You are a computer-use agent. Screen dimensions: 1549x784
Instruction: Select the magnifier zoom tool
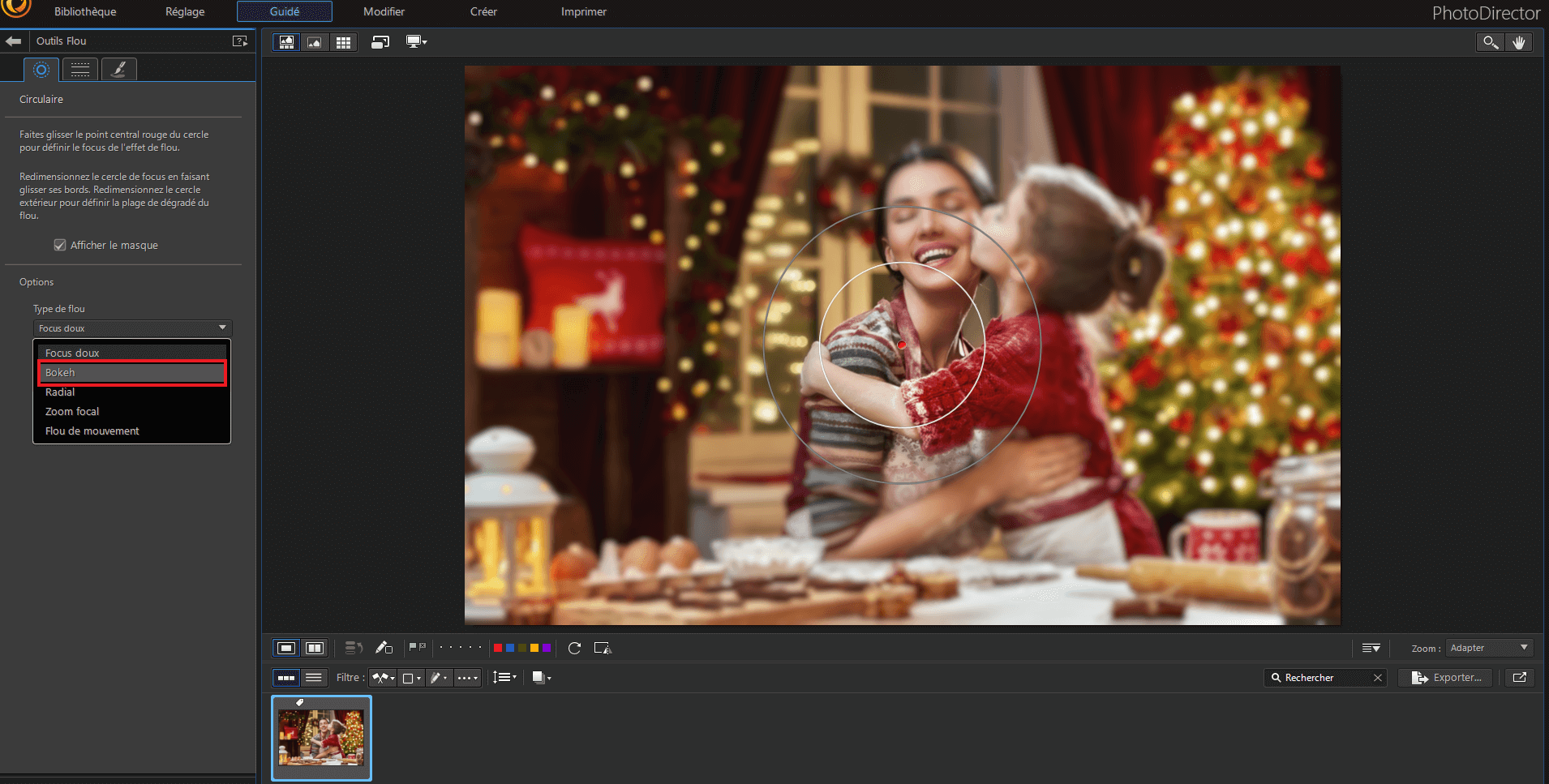[x=1491, y=42]
